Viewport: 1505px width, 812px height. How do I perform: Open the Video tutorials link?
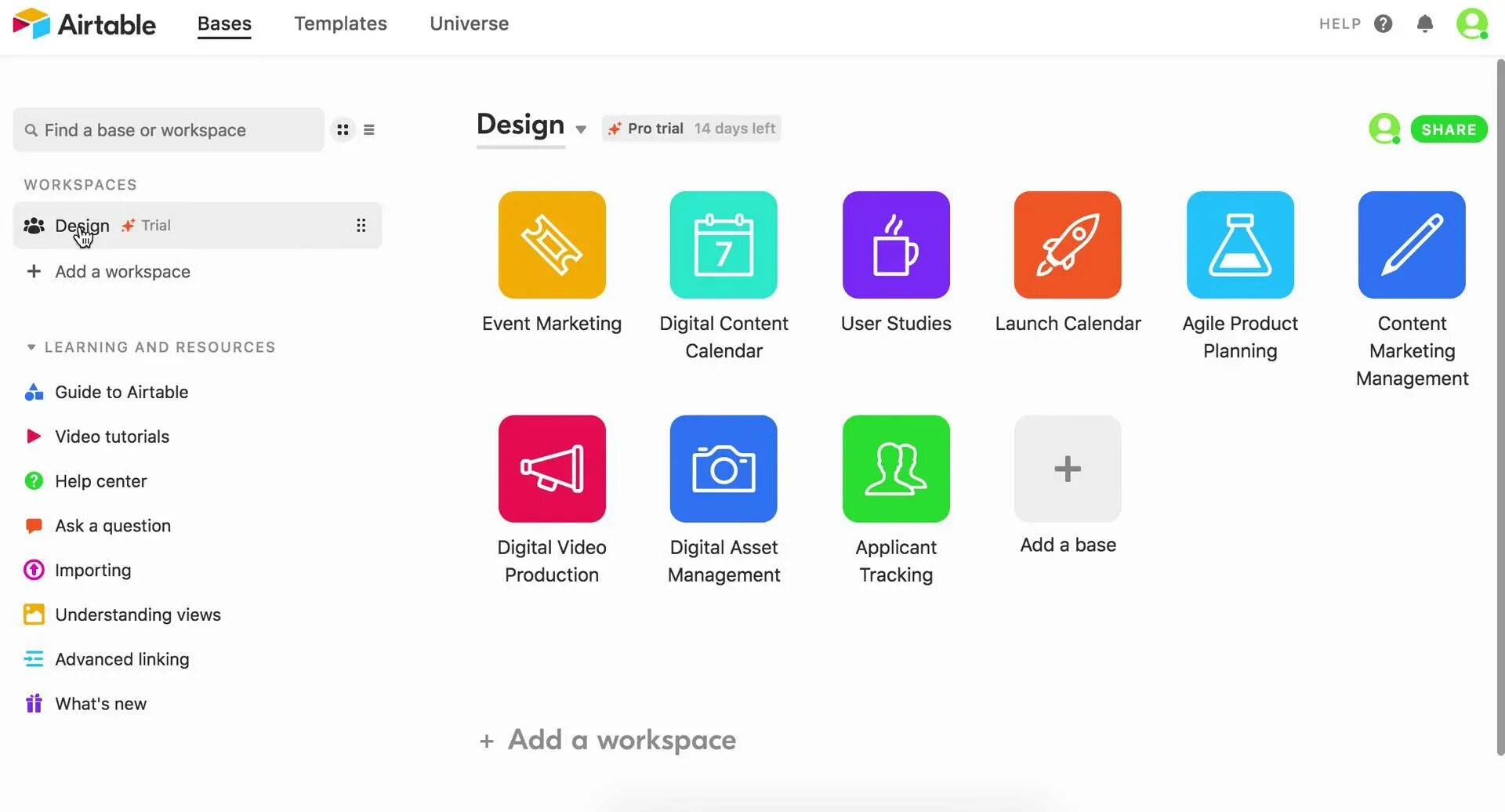click(x=112, y=436)
